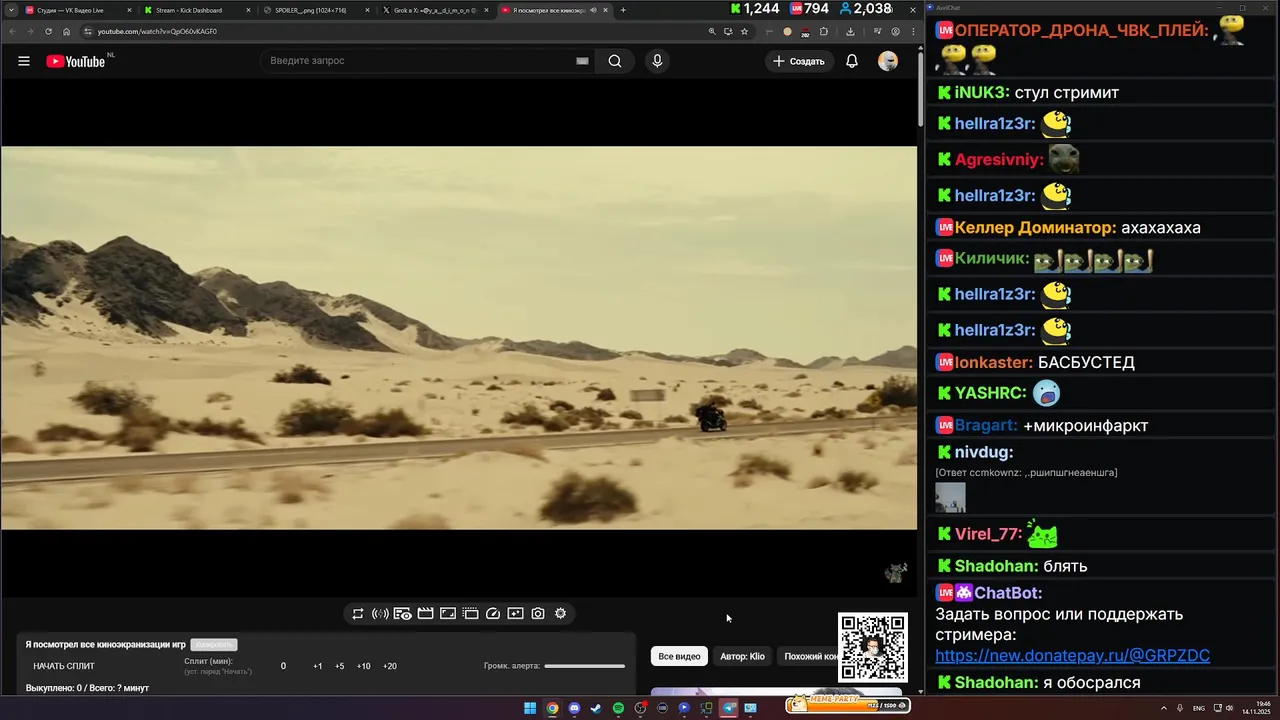Go to the YouTube home logo
The width and height of the screenshot is (1280, 720).
point(76,61)
